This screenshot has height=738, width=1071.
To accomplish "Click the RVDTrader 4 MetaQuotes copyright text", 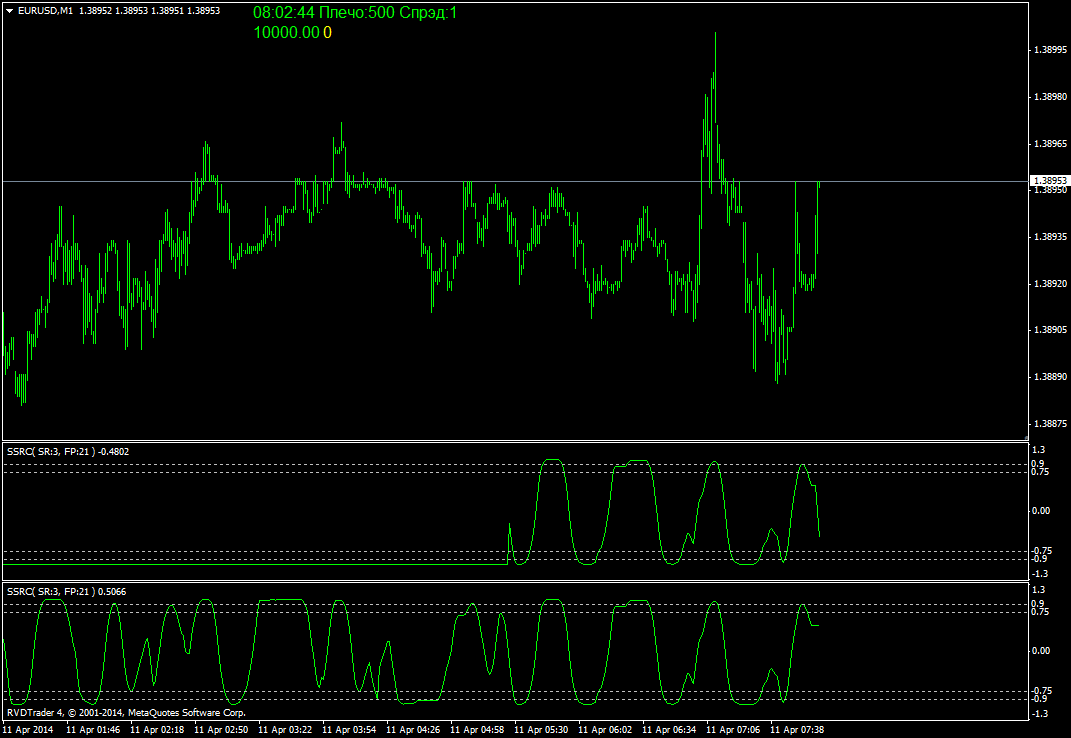I will tap(126, 713).
